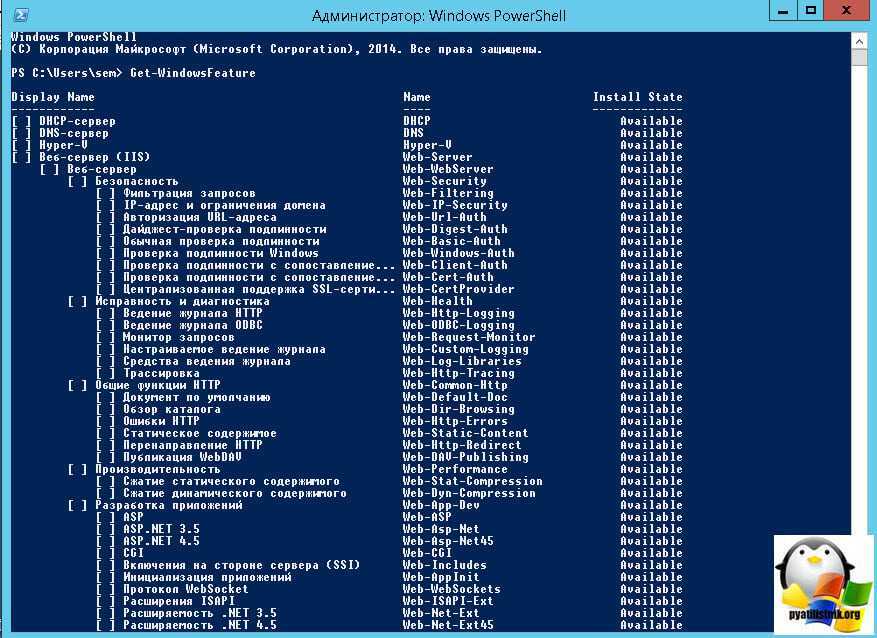Viewport: 877px width, 638px height.
Task: Click the Web-Asp-Net45 feature name
Action: pos(448,541)
